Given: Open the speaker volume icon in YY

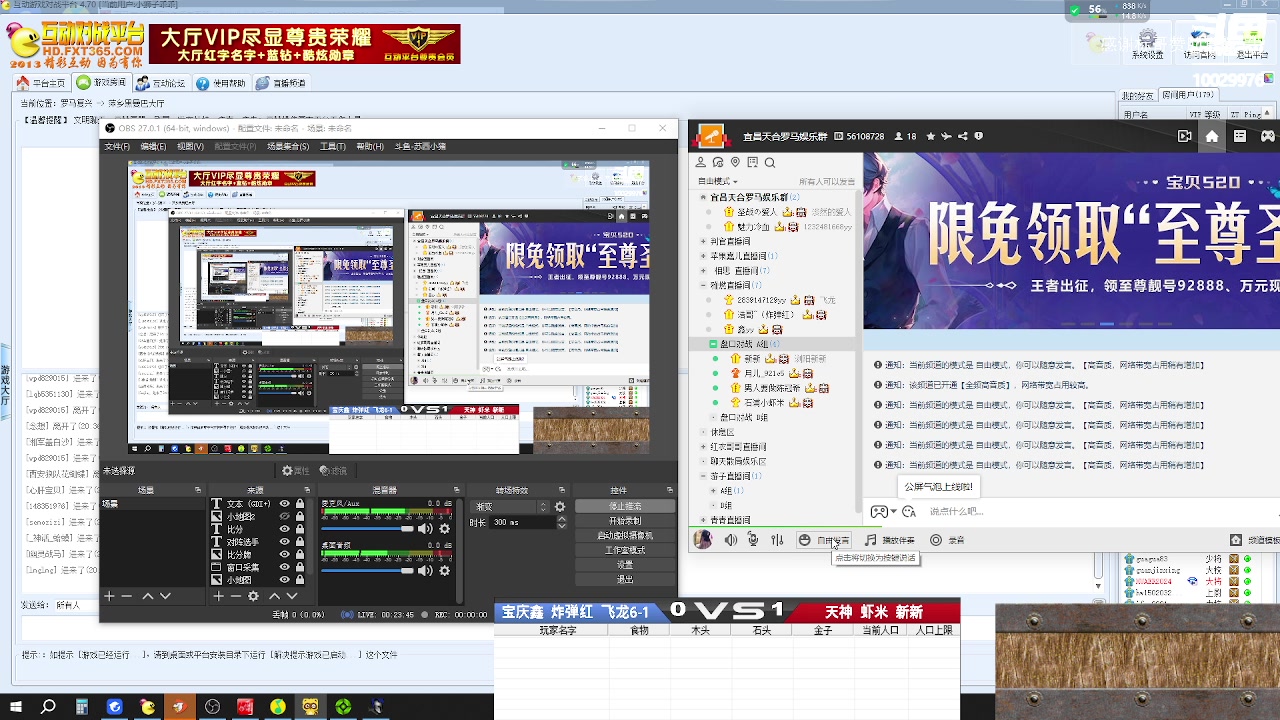Looking at the screenshot, I should click(731, 540).
